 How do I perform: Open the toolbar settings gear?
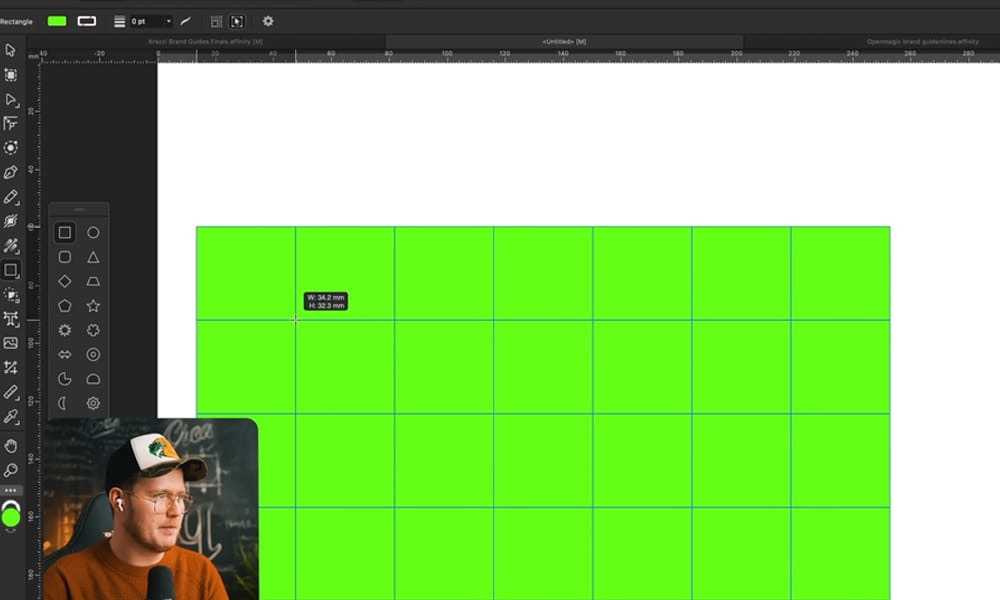(x=267, y=20)
